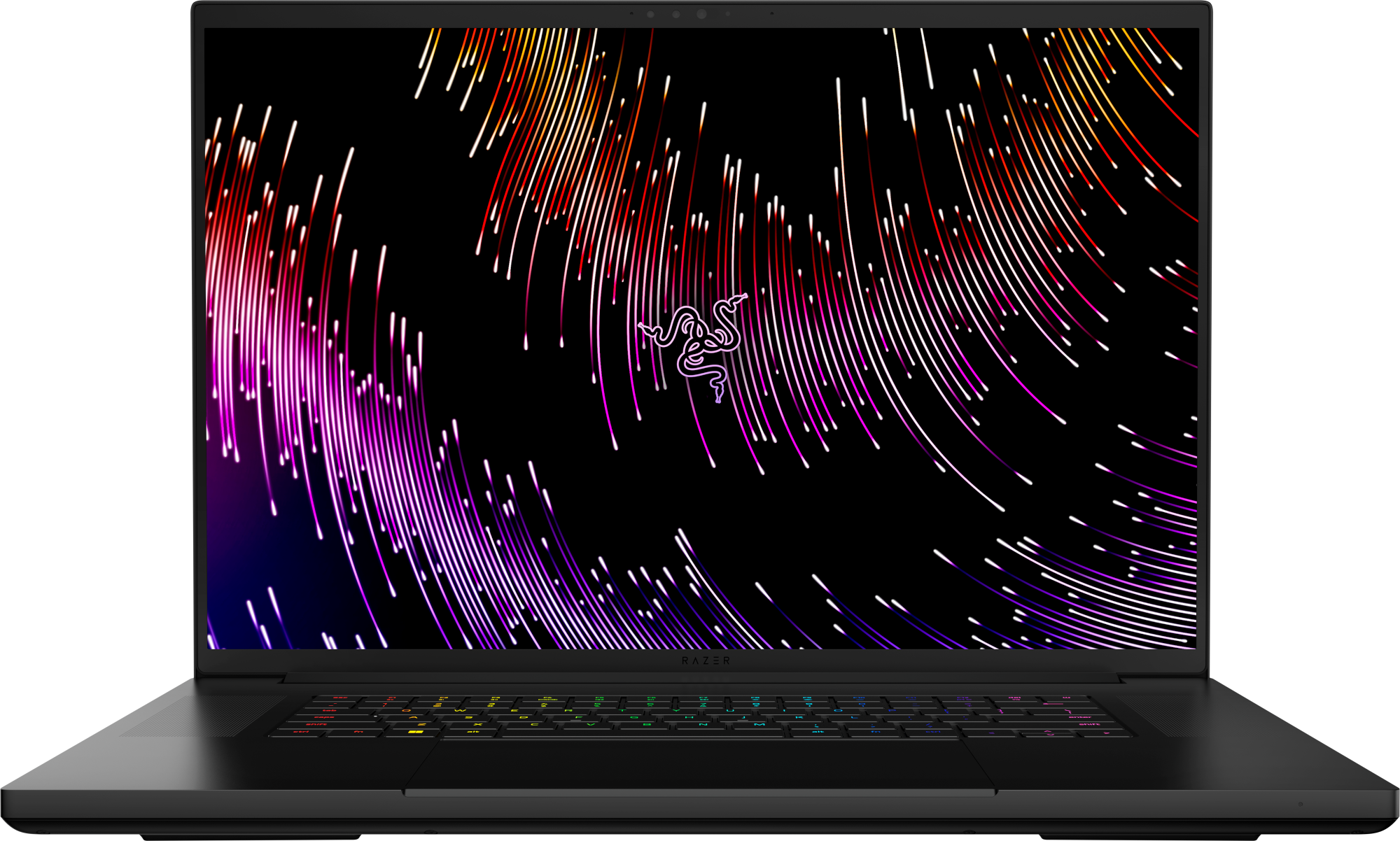Click the yellow Windows key on the keyboard

415,732
